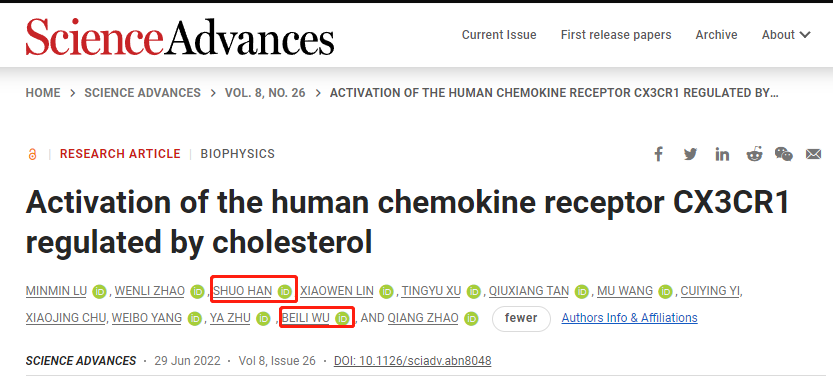Share article via Twitter bird icon
The width and height of the screenshot is (833, 378).
point(690,154)
